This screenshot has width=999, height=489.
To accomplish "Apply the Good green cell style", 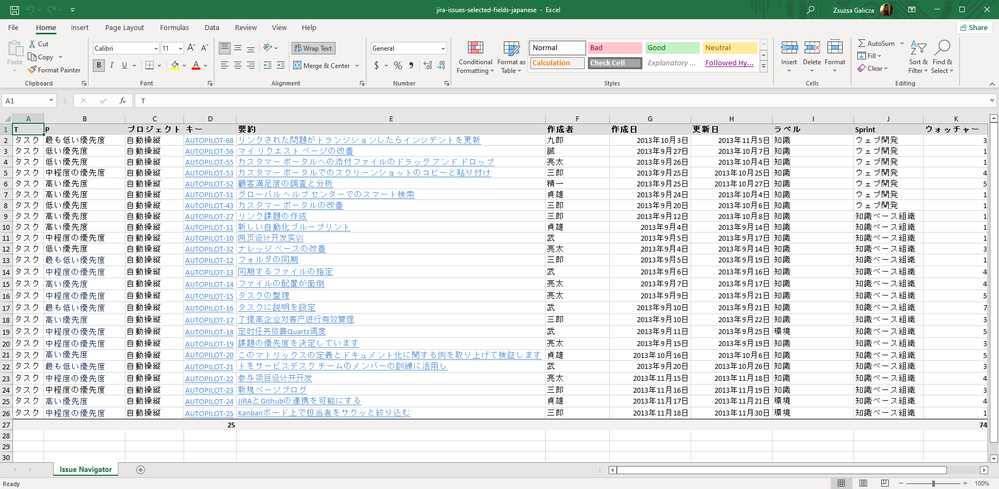I will pyautogui.click(x=673, y=48).
